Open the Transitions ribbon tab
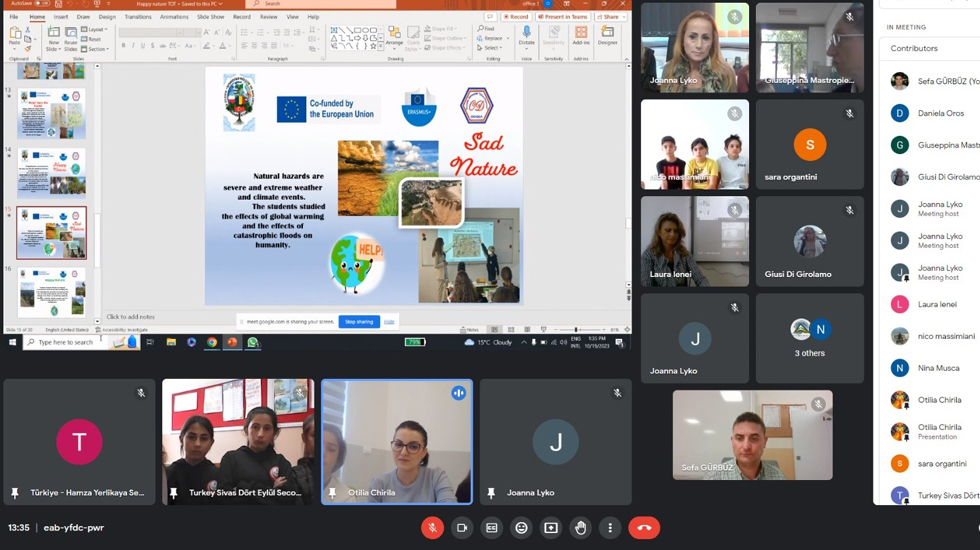This screenshot has height=550, width=980. point(138,17)
